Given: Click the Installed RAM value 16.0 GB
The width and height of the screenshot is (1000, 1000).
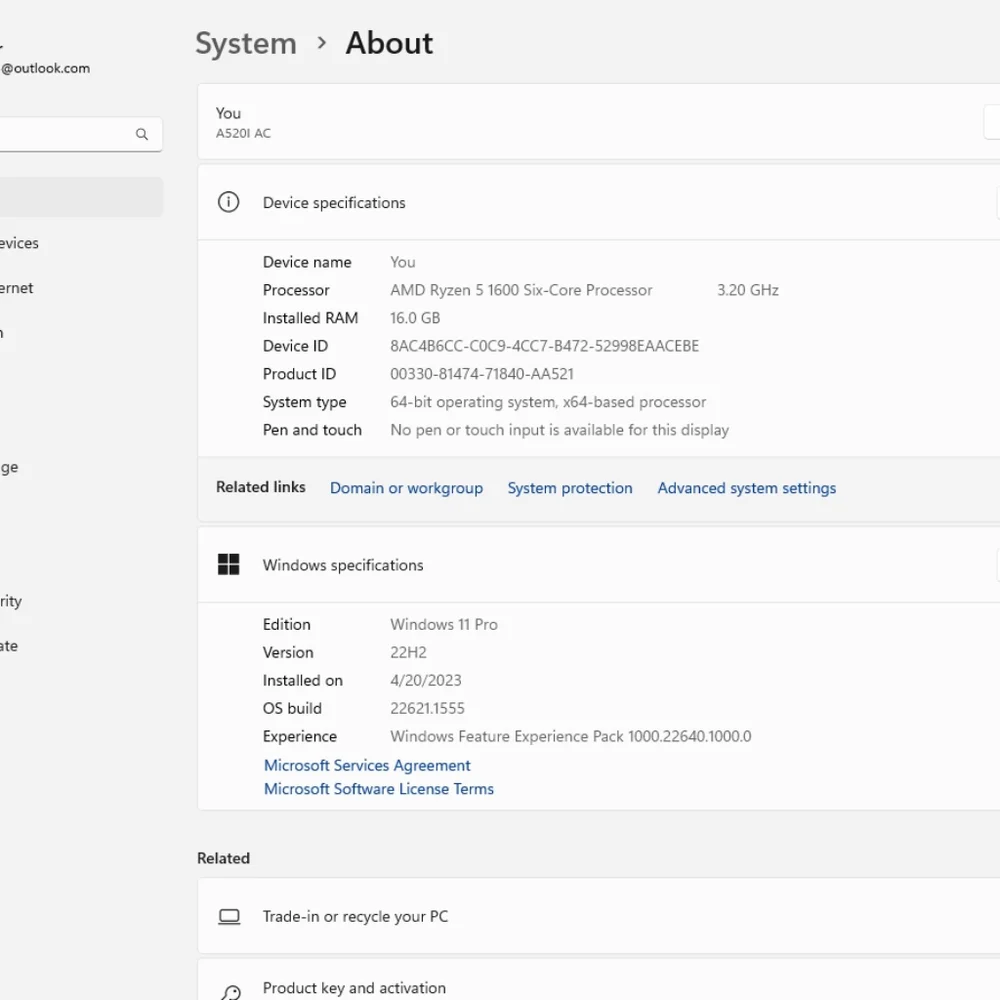Looking at the screenshot, I should coord(415,318).
